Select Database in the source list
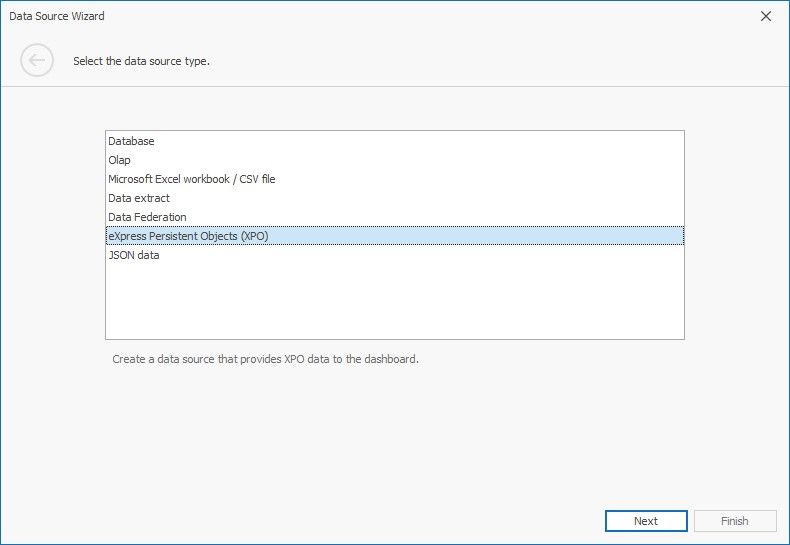The height and width of the screenshot is (545, 790). click(131, 141)
